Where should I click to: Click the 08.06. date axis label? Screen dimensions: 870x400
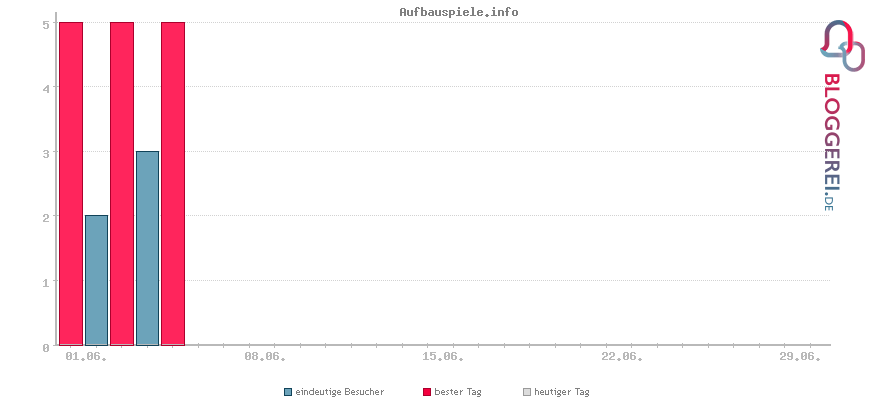(x=265, y=357)
